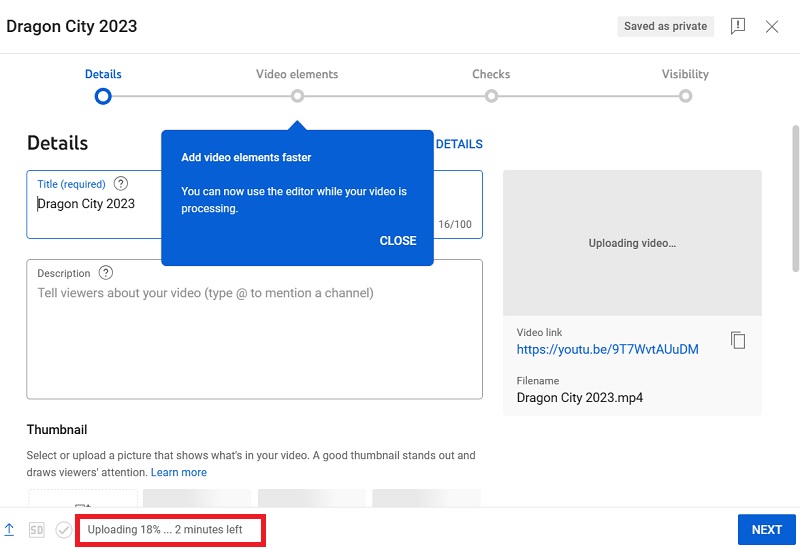Copy the video link with copy icon
The width and height of the screenshot is (800, 549).
[x=738, y=340]
